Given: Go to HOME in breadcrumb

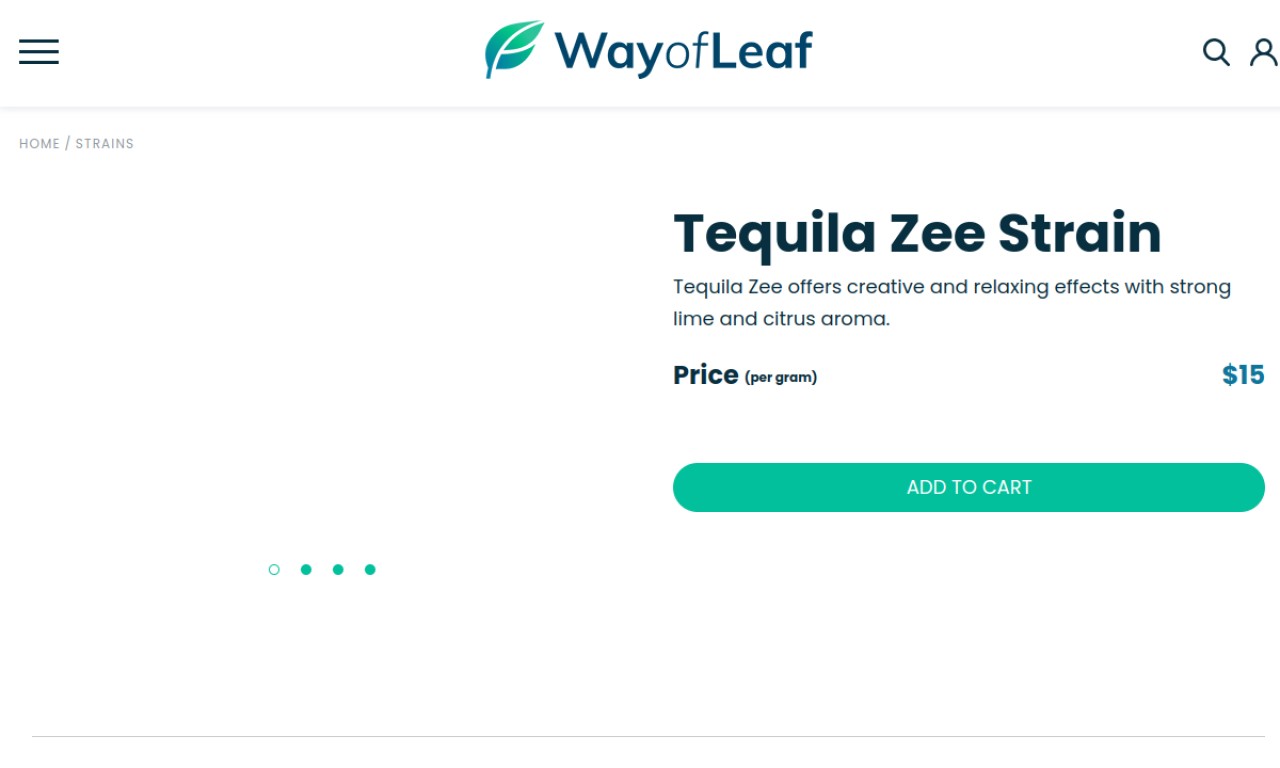Looking at the screenshot, I should 39,144.
